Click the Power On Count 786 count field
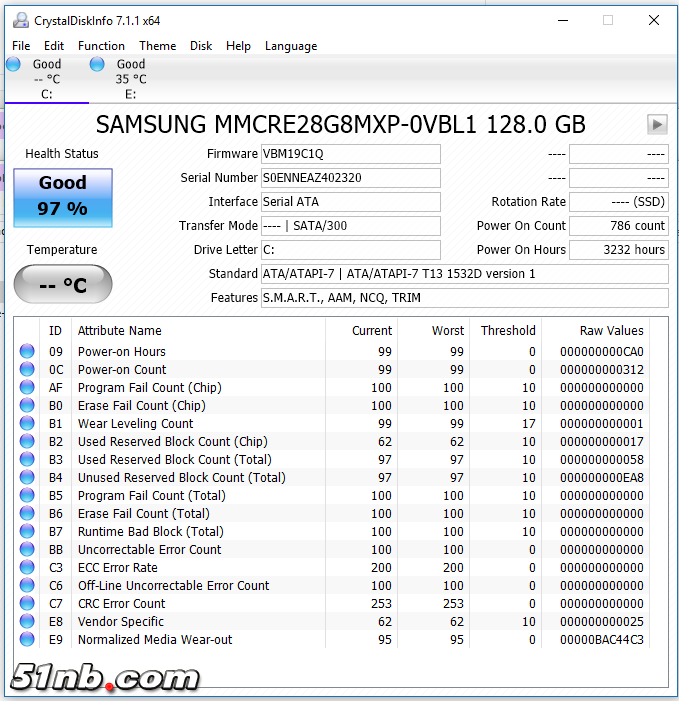The height and width of the screenshot is (701, 679). (619, 226)
